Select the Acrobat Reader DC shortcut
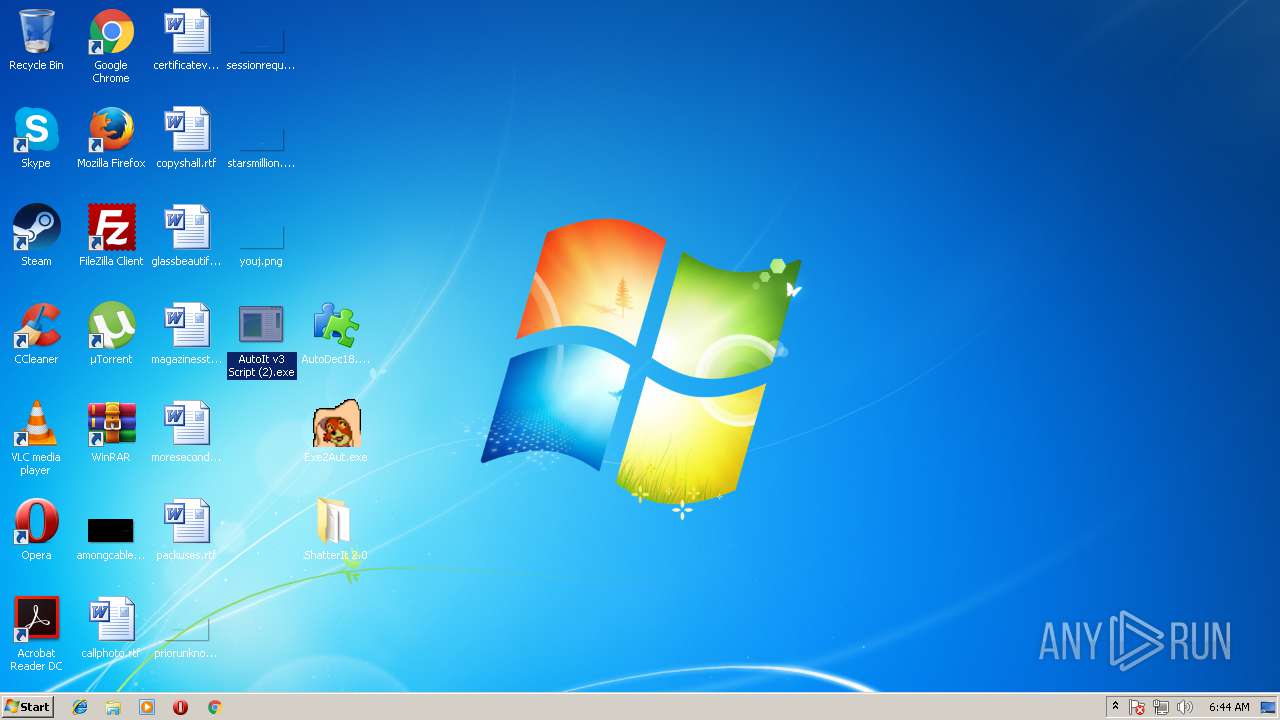This screenshot has width=1280, height=720. pyautogui.click(x=36, y=634)
